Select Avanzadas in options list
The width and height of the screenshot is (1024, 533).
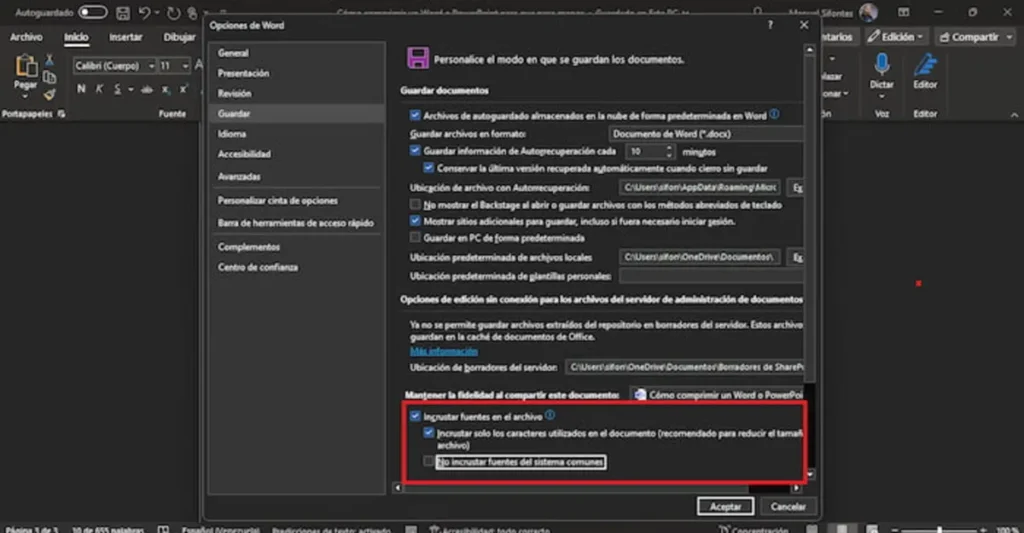[296, 176]
